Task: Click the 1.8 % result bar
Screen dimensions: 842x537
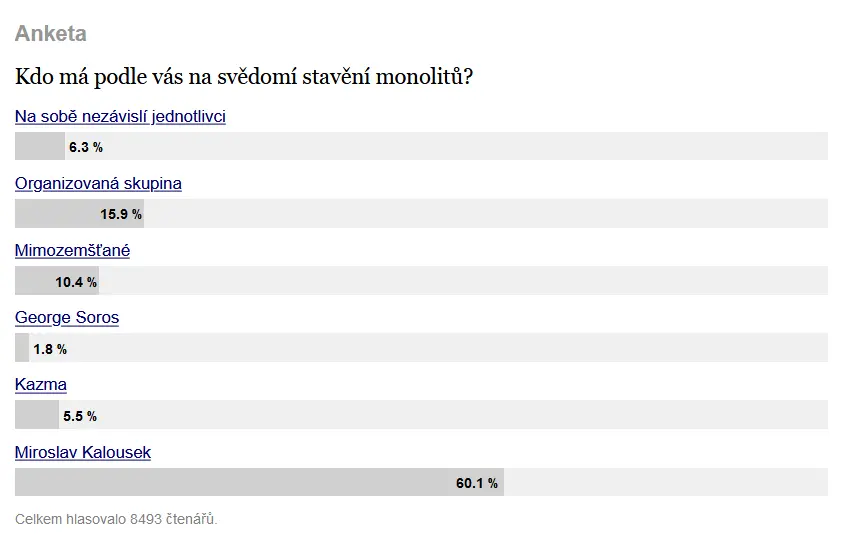Action: 421,347
